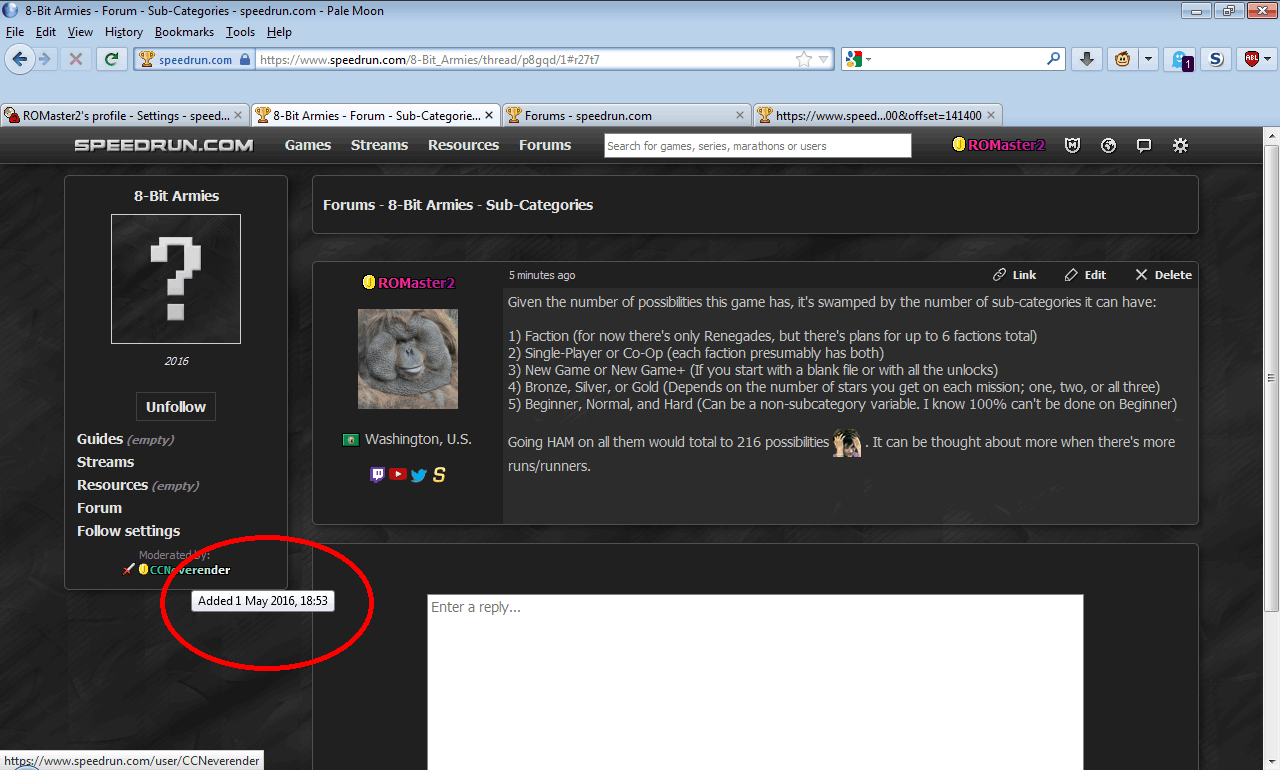The width and height of the screenshot is (1280, 770).
Task: Click the orangutan avatar image
Action: (x=408, y=359)
